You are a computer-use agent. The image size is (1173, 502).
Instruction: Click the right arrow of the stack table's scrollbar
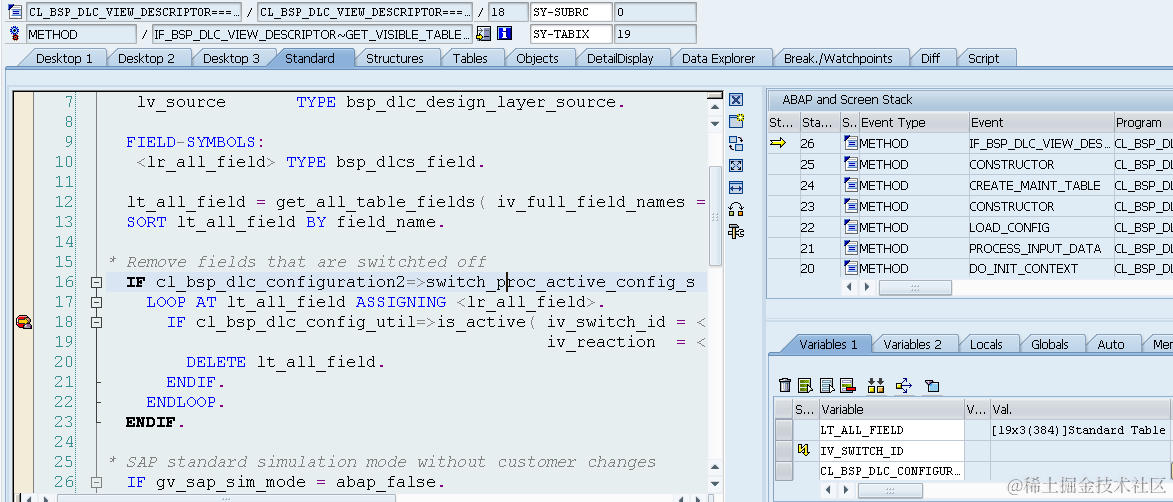pos(867,288)
